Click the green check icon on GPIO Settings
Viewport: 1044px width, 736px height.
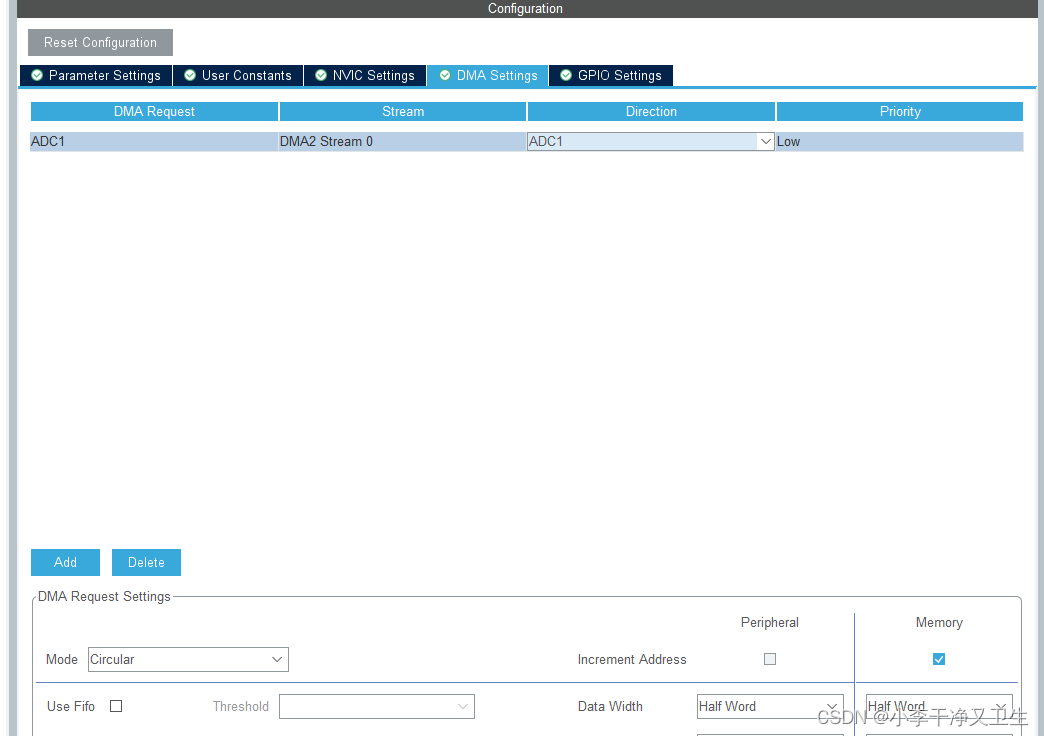pos(566,75)
